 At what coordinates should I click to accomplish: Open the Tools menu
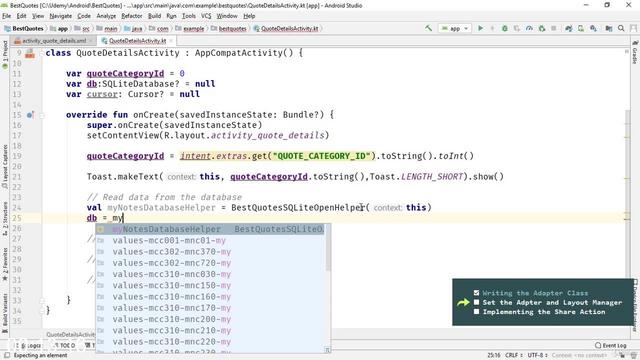point(189,16)
